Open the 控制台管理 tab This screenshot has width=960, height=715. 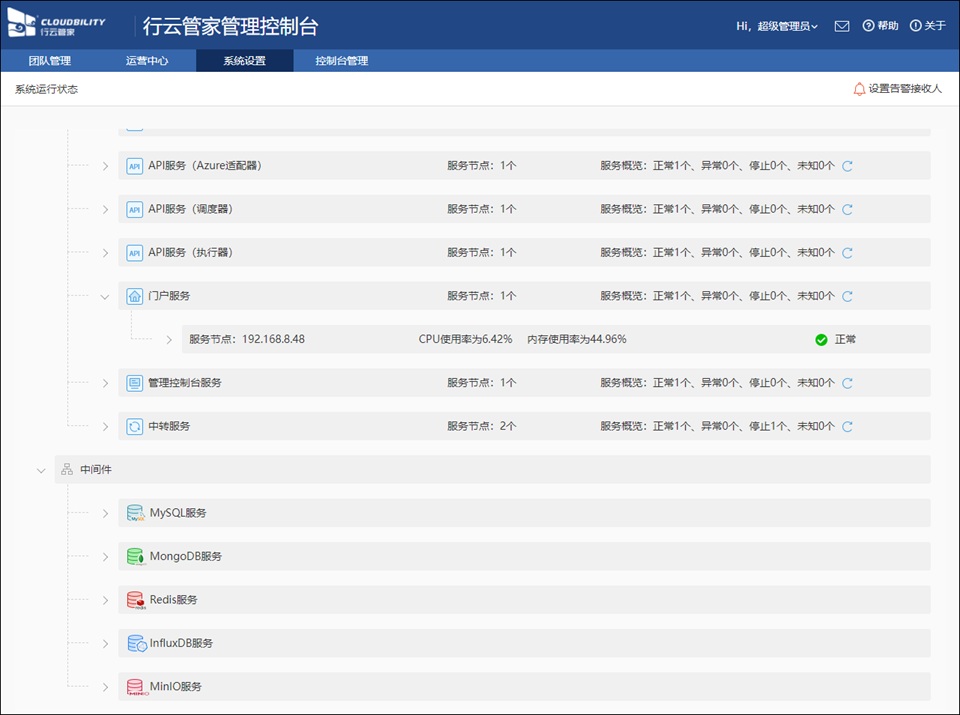(341, 61)
